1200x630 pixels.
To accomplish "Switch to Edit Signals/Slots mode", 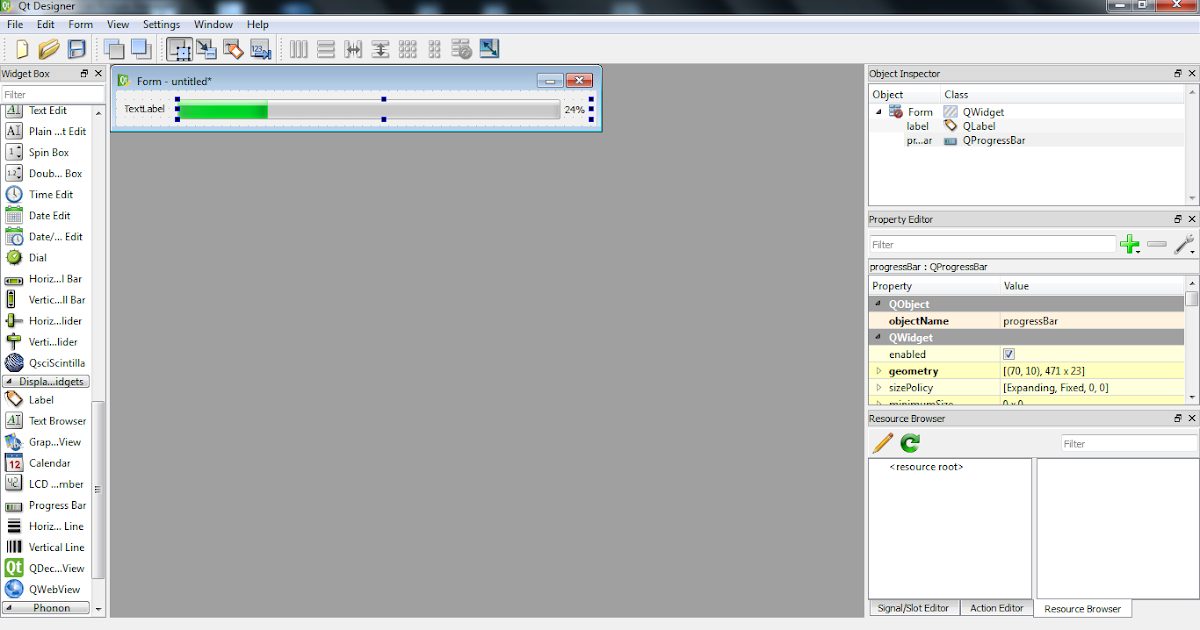I will pyautogui.click(x=208, y=48).
